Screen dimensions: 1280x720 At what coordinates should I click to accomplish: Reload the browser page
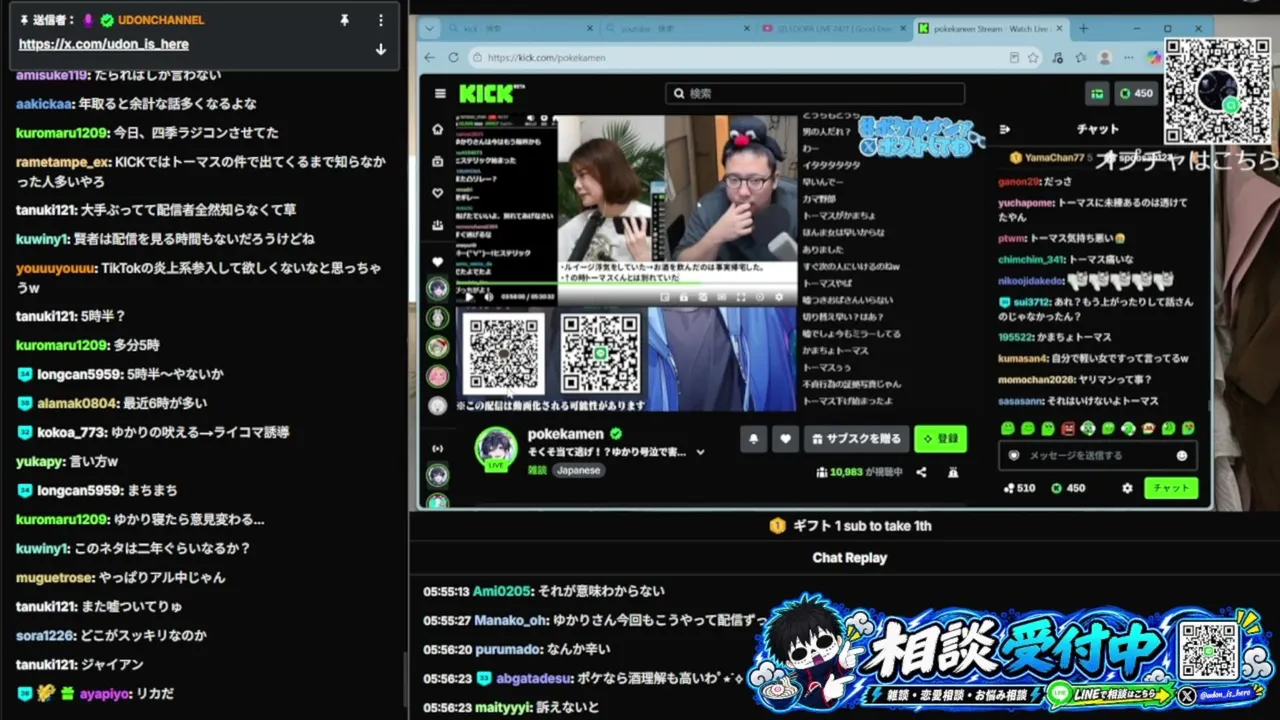pyautogui.click(x=453, y=58)
